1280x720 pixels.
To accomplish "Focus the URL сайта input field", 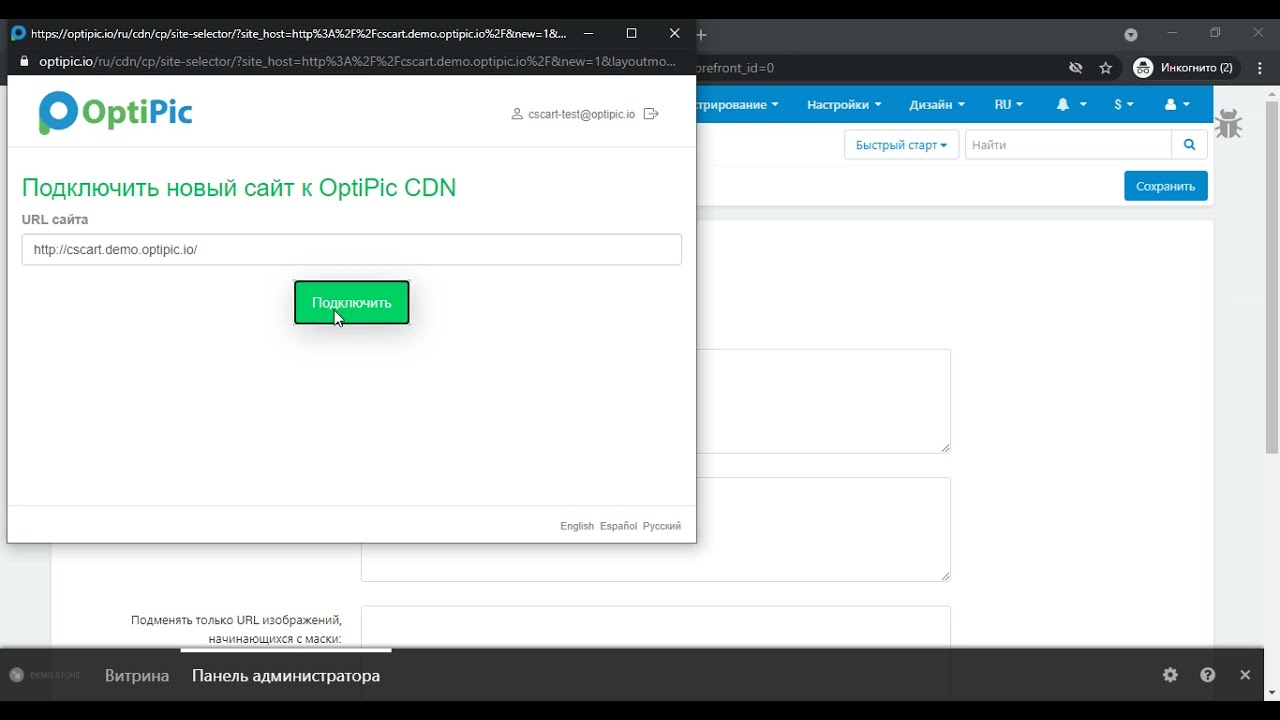I will pyautogui.click(x=351, y=249).
